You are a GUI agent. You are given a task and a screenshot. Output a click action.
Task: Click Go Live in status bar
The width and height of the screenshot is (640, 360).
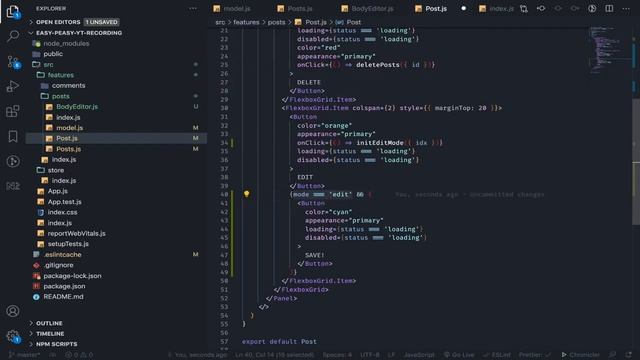click(x=459, y=355)
